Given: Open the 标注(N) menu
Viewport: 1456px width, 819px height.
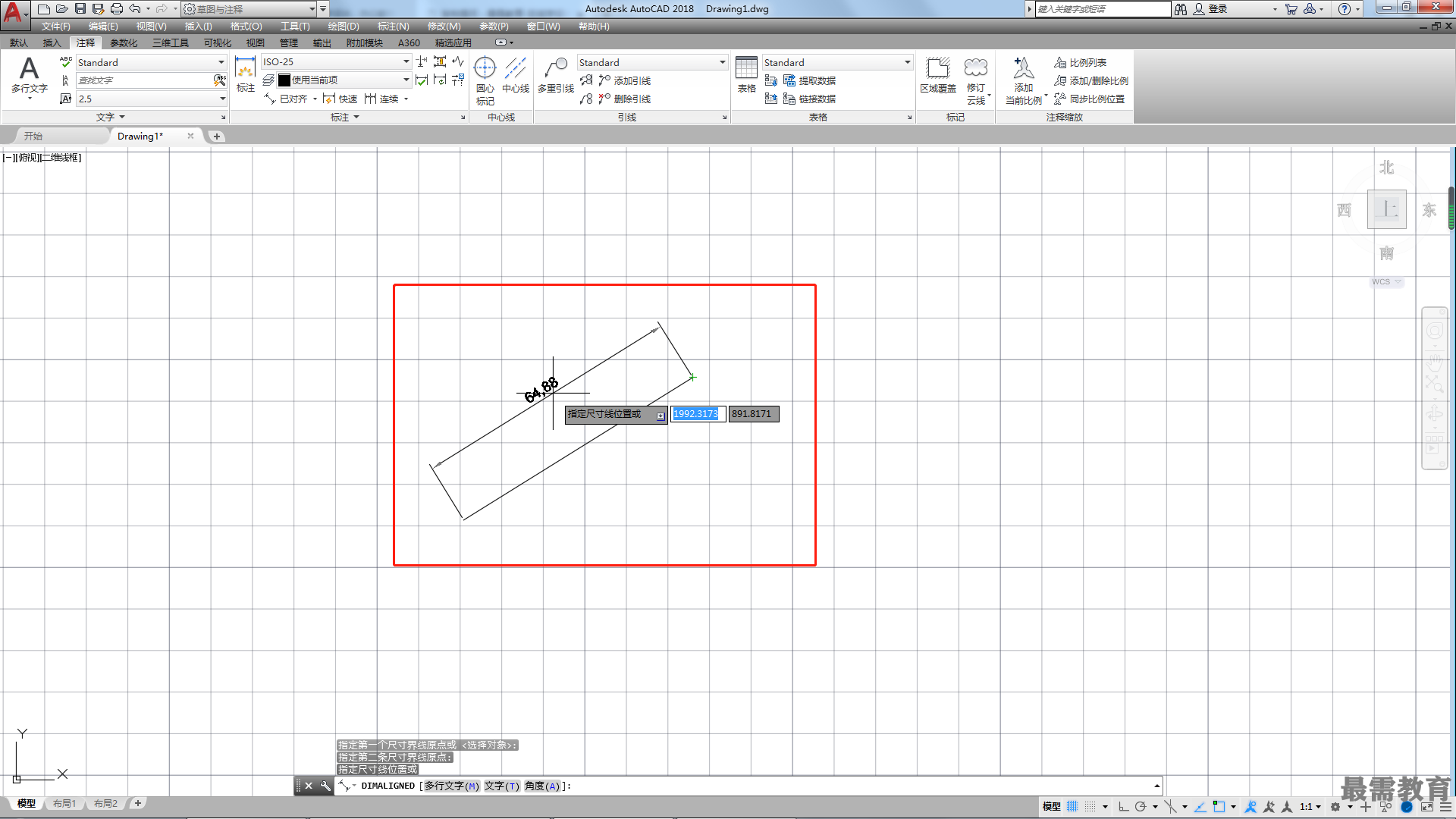Looking at the screenshot, I should click(393, 26).
